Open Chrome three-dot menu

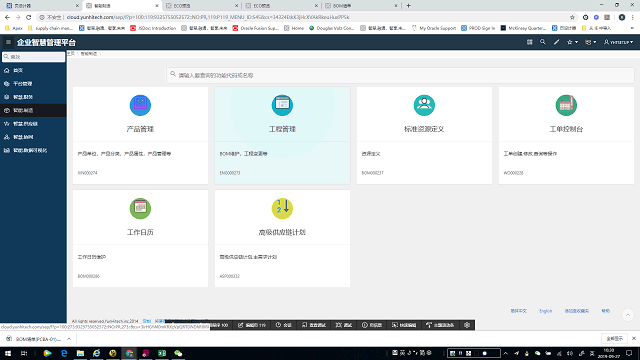(633, 17)
